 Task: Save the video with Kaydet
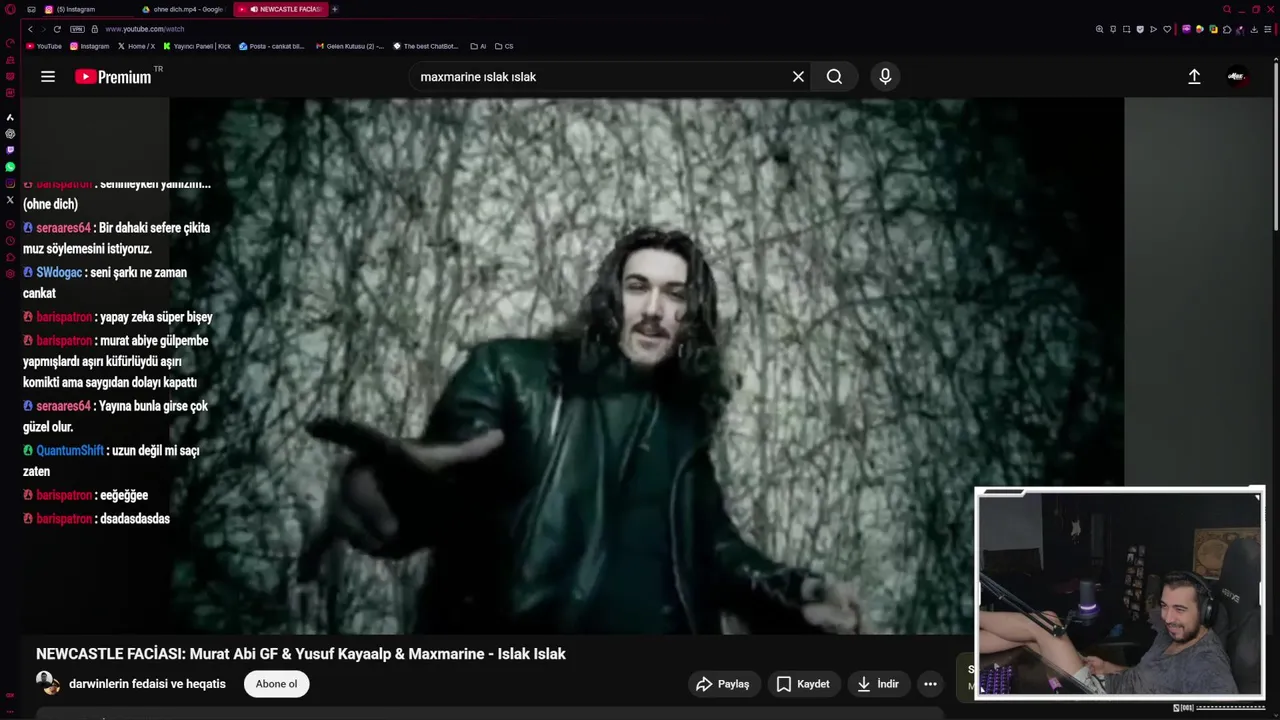[803, 684]
